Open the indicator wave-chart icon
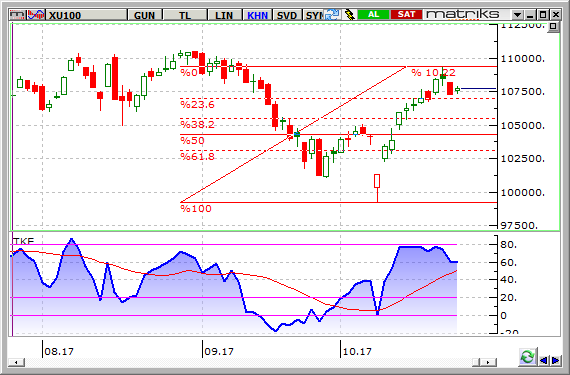Image resolution: width=570 pixels, height=375 pixels. pos(36,15)
